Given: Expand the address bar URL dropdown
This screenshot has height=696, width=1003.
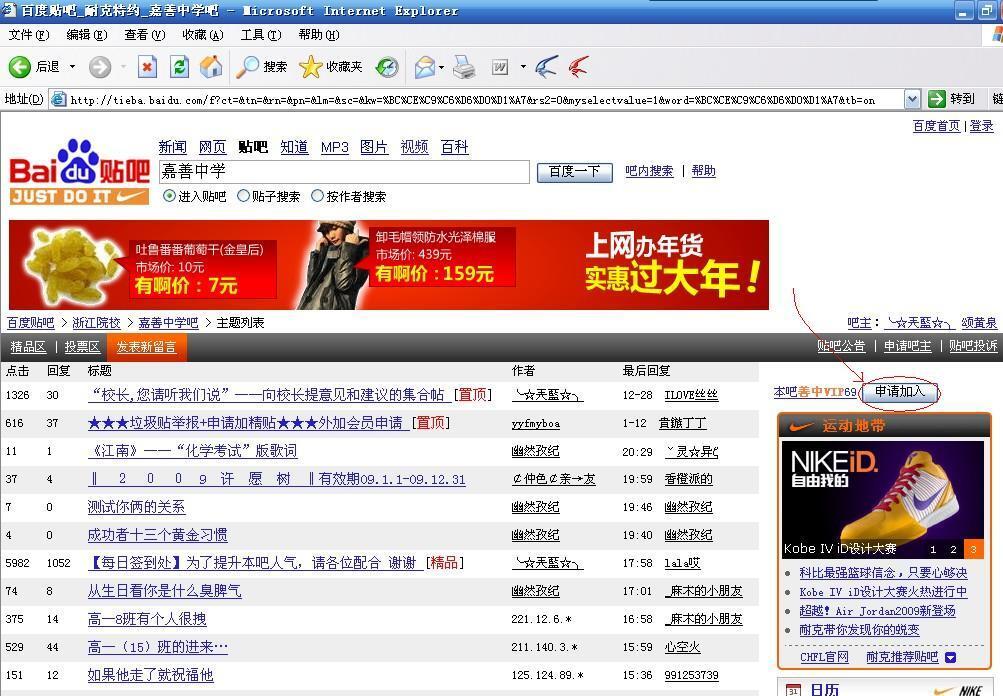Looking at the screenshot, I should click(912, 99).
